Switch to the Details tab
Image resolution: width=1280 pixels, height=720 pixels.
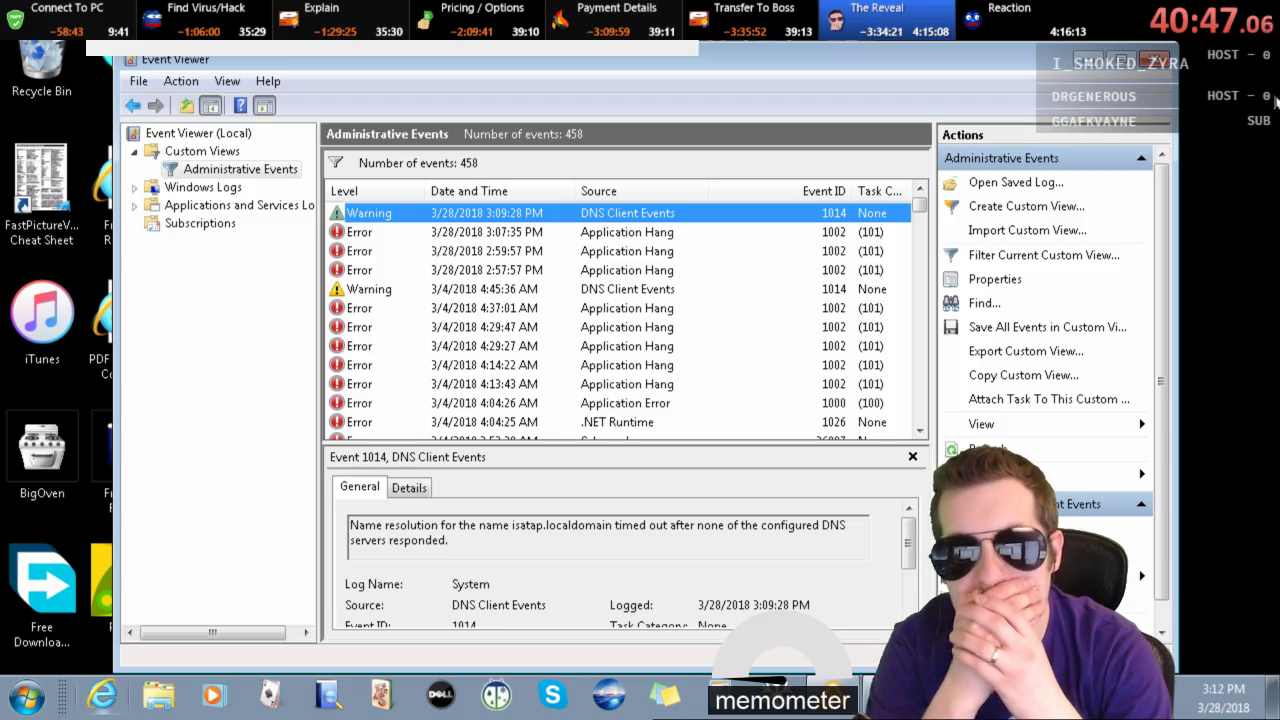tap(409, 488)
